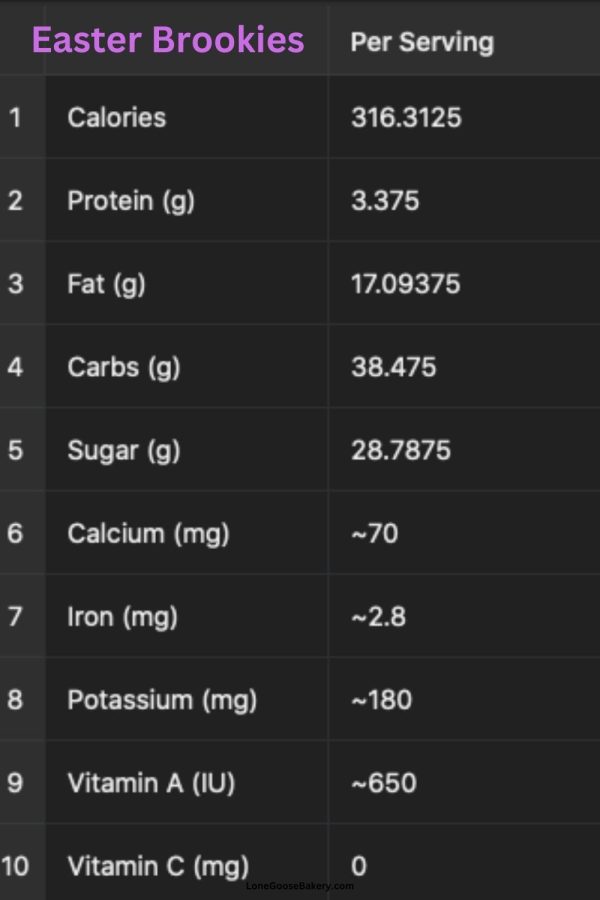This screenshot has width=600, height=900.
Task: Click row number 1 header
Action: click(x=15, y=117)
